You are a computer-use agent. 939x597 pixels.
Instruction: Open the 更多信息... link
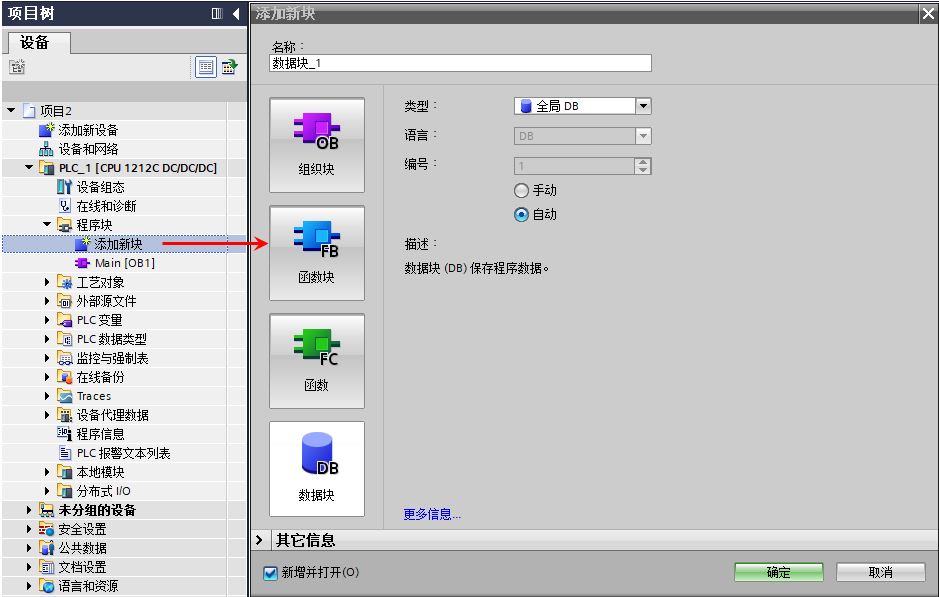[432, 514]
